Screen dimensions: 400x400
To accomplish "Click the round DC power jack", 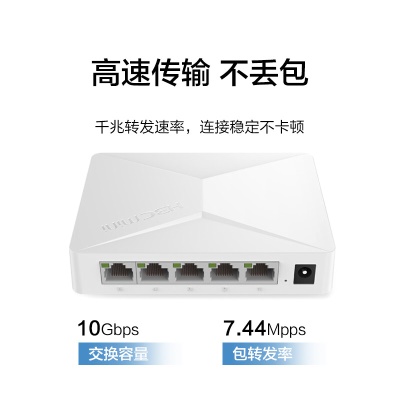I will [305, 274].
